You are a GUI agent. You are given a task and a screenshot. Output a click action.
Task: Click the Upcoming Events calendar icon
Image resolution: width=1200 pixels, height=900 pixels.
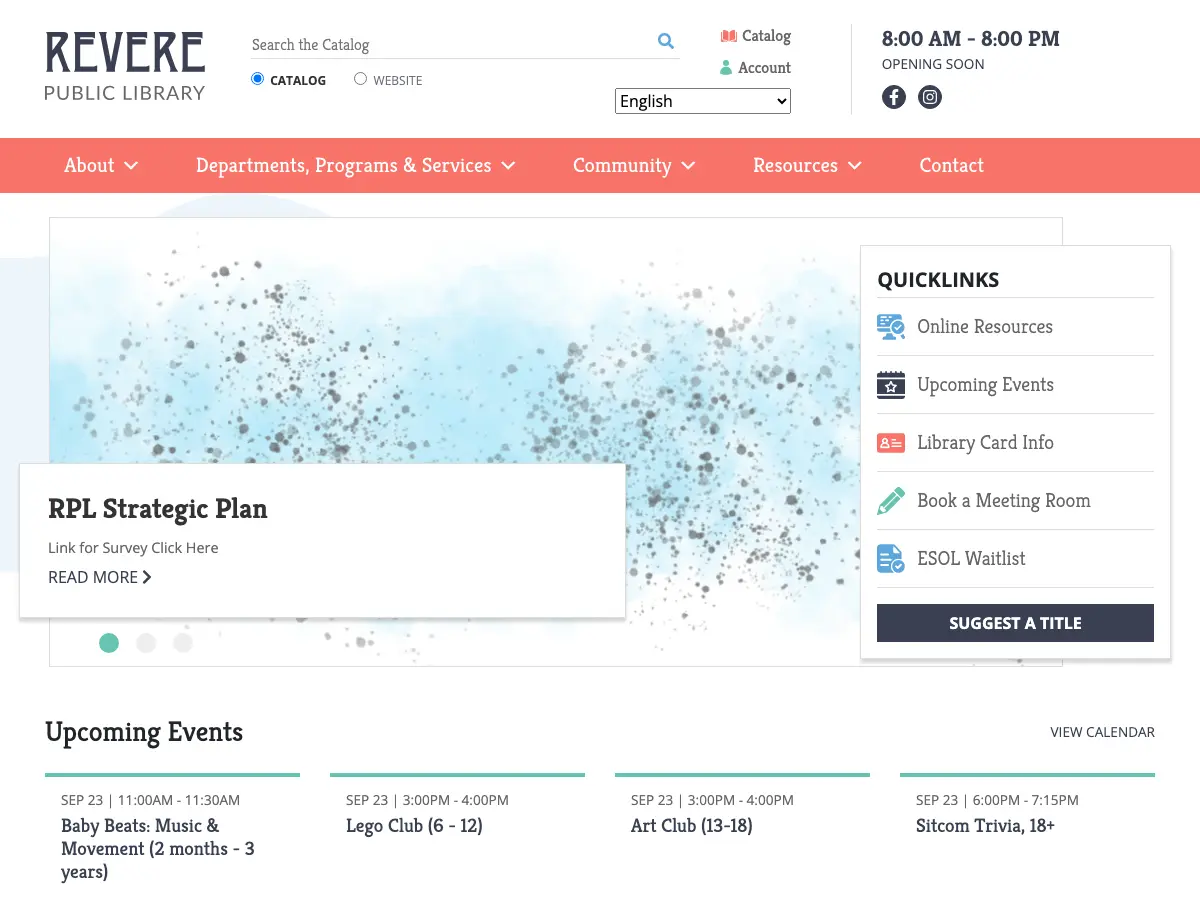(x=891, y=385)
